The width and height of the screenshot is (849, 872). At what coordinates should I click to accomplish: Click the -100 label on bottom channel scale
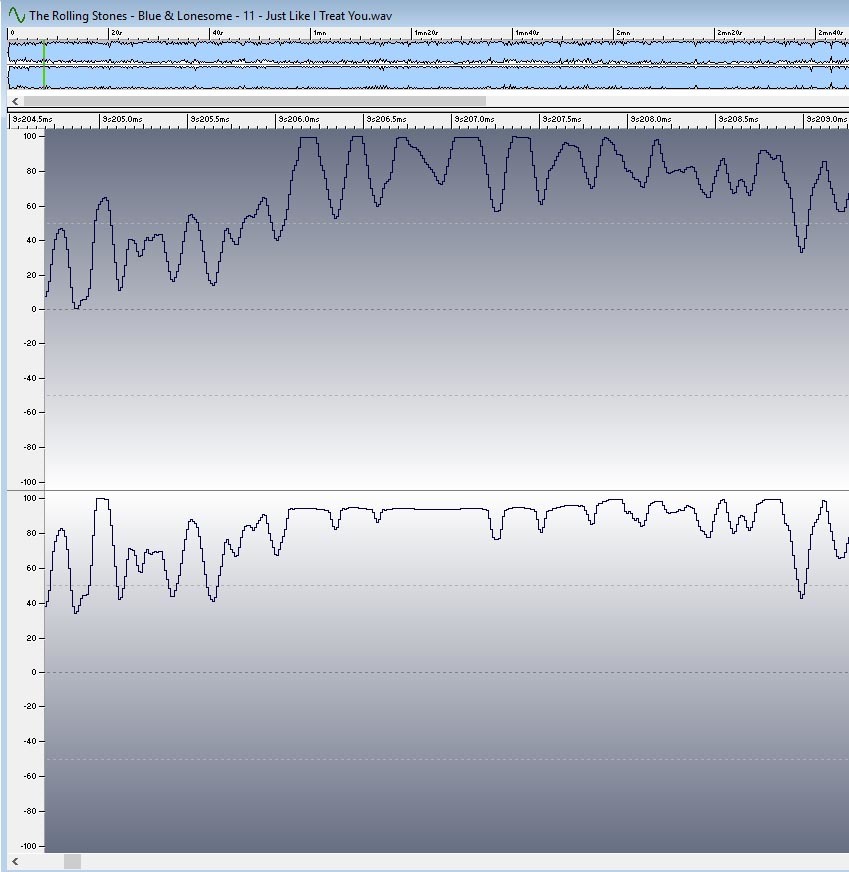click(27, 846)
